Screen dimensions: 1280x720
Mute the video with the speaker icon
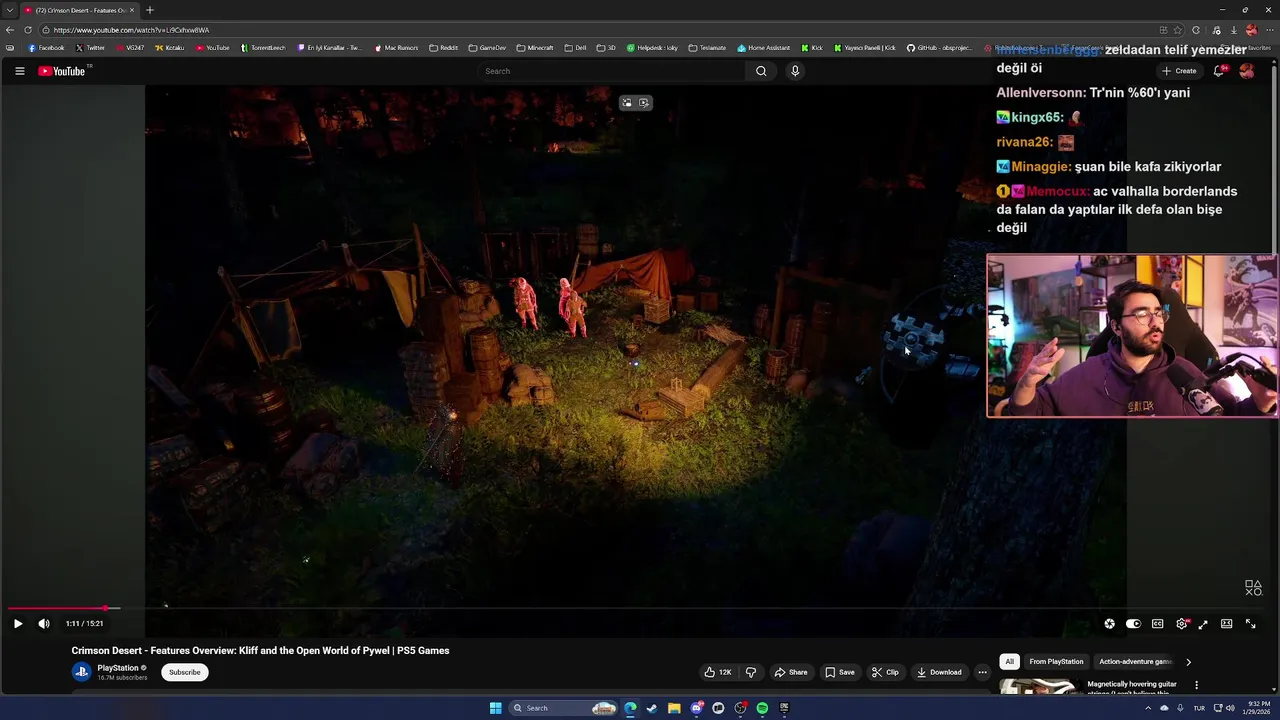(44, 624)
